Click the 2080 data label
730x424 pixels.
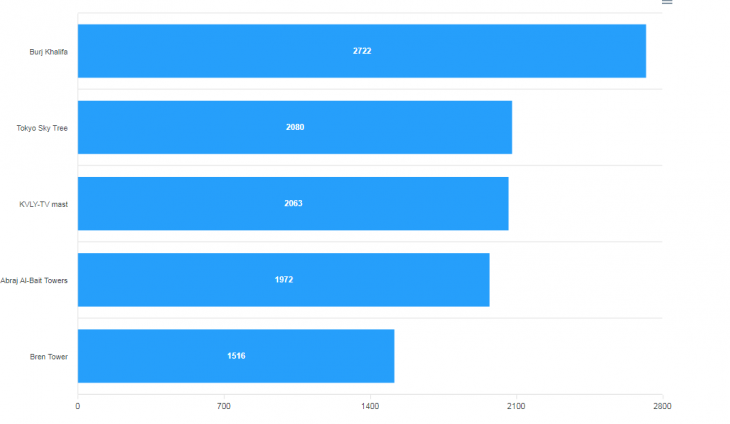(295, 127)
